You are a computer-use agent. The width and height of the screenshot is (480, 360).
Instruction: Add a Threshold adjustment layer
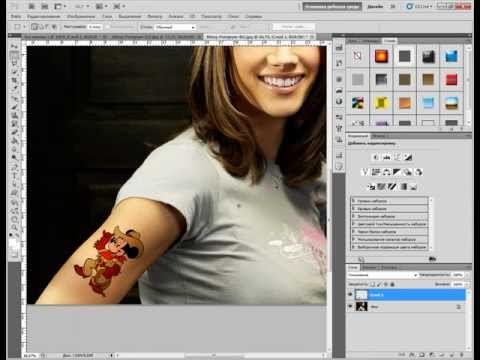(392, 187)
